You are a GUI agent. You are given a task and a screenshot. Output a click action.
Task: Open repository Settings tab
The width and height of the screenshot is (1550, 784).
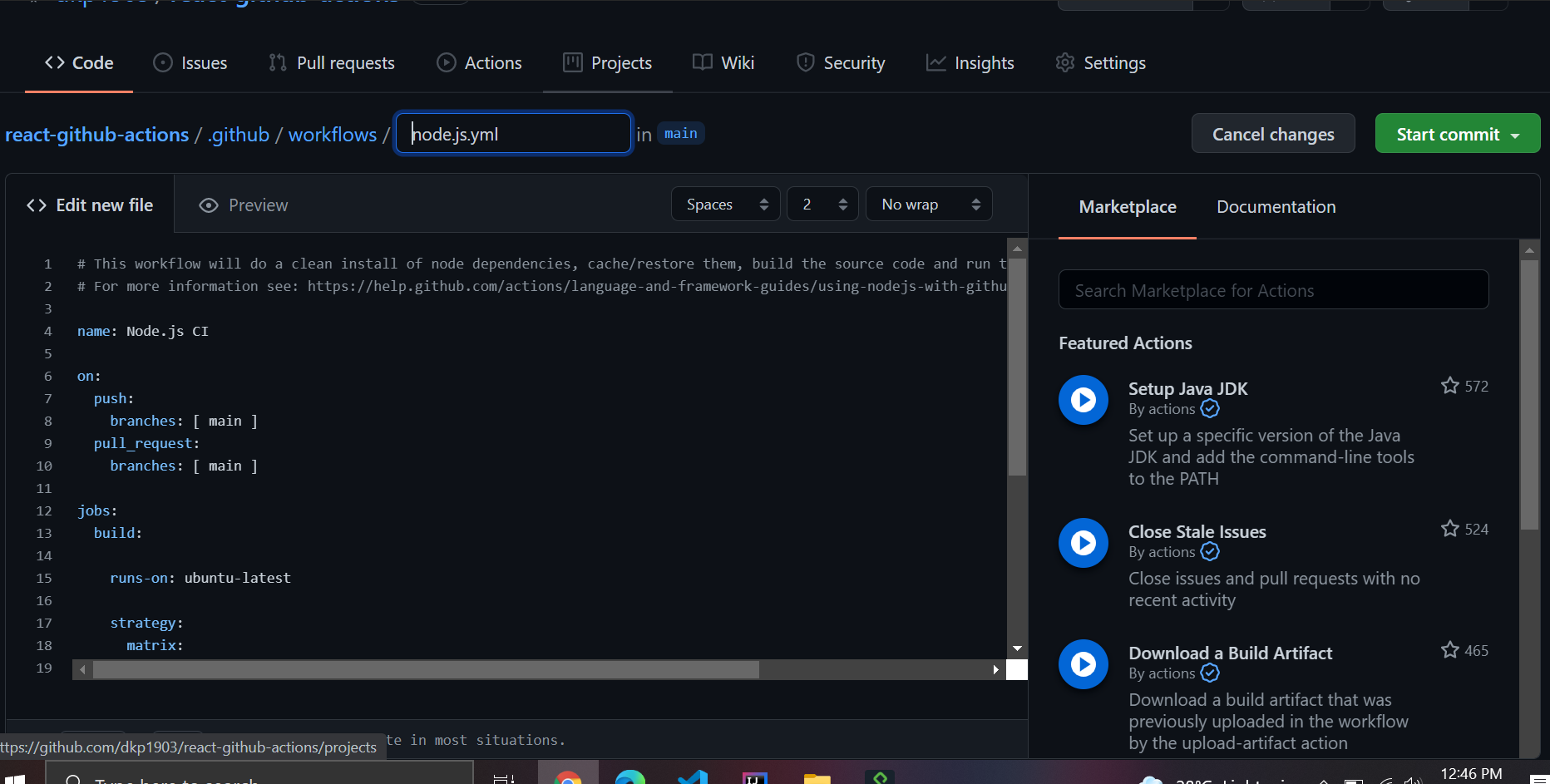1101,63
